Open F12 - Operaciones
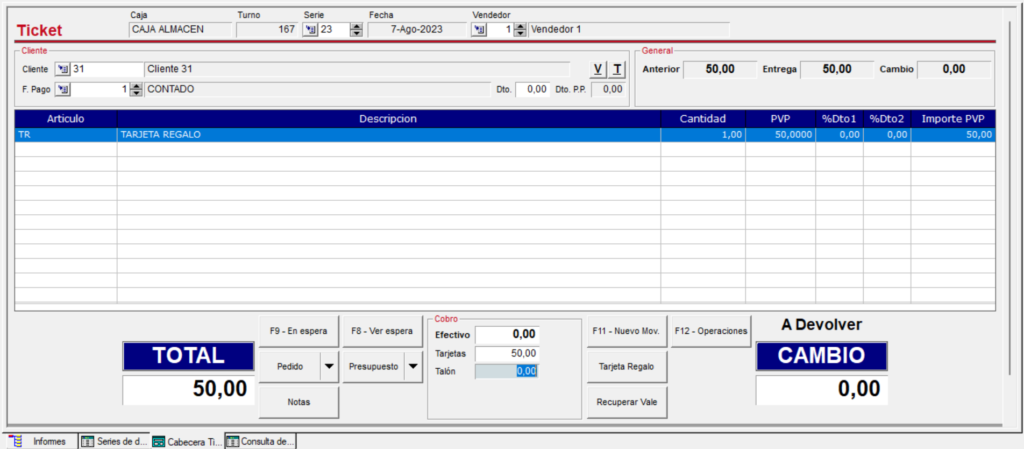This screenshot has height=449, width=1024. point(711,332)
